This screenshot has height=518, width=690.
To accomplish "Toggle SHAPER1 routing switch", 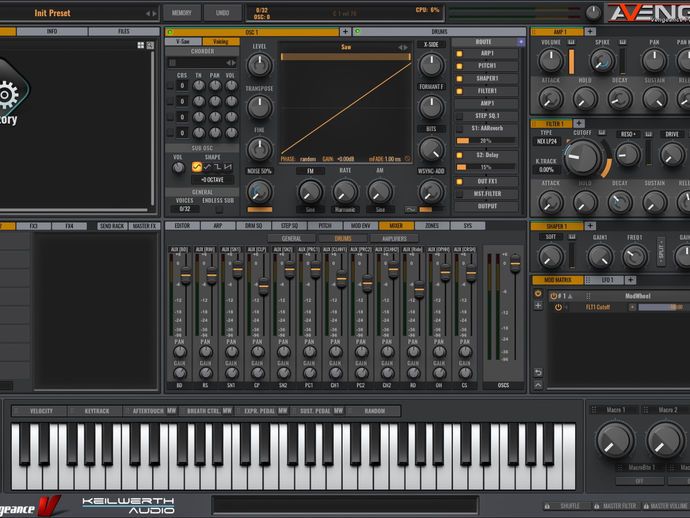I will 459,79.
